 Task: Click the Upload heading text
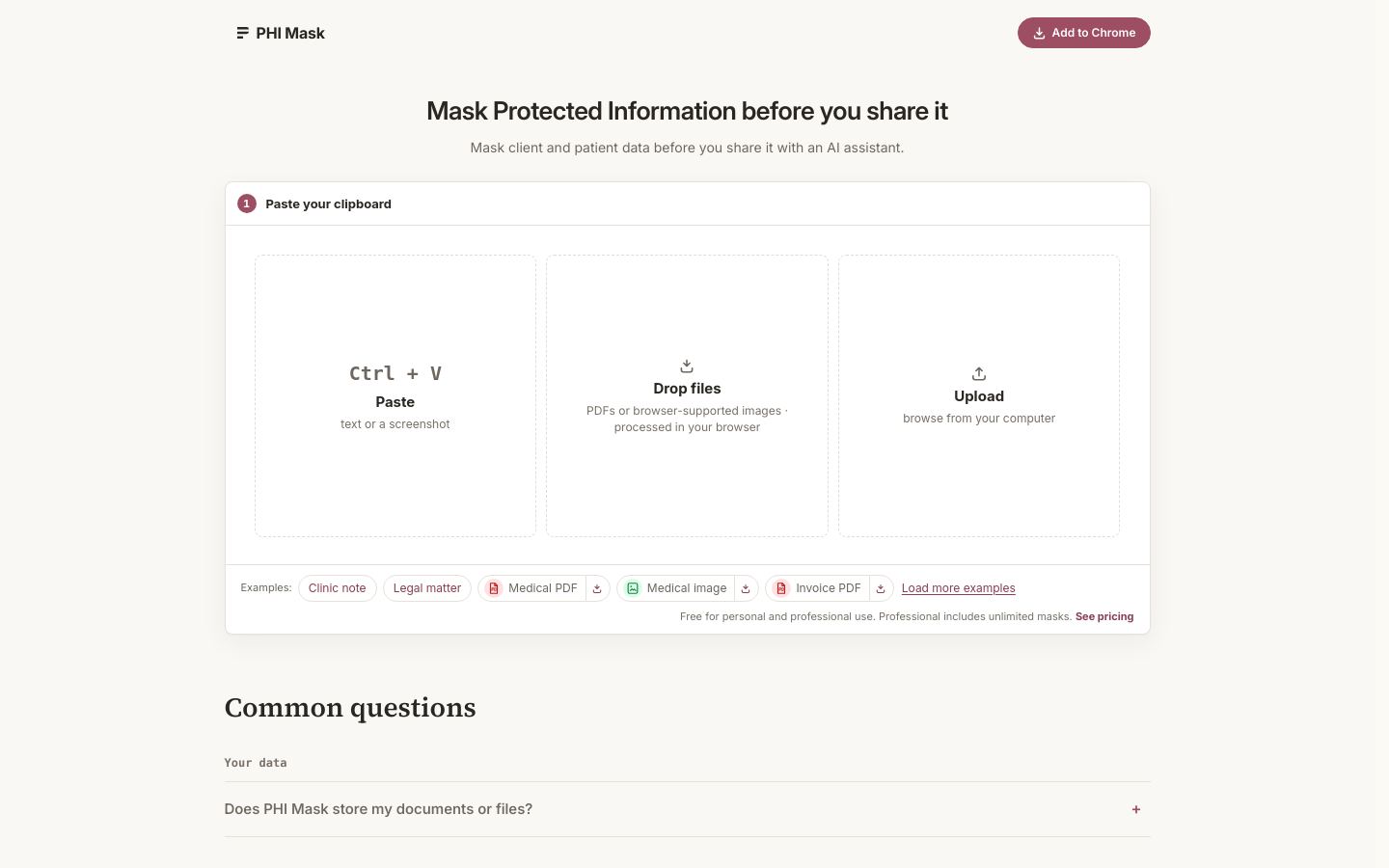pos(979,396)
